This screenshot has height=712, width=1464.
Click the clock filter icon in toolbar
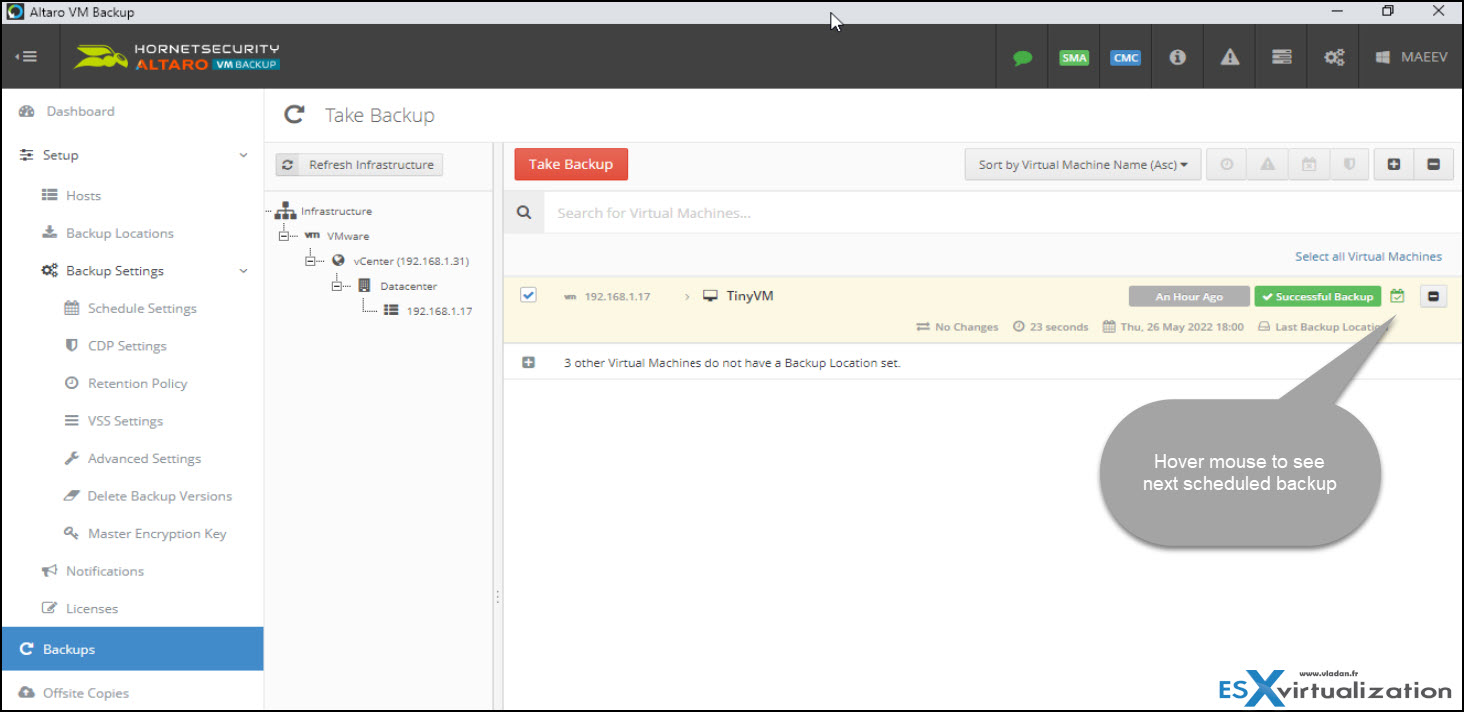coord(1227,165)
